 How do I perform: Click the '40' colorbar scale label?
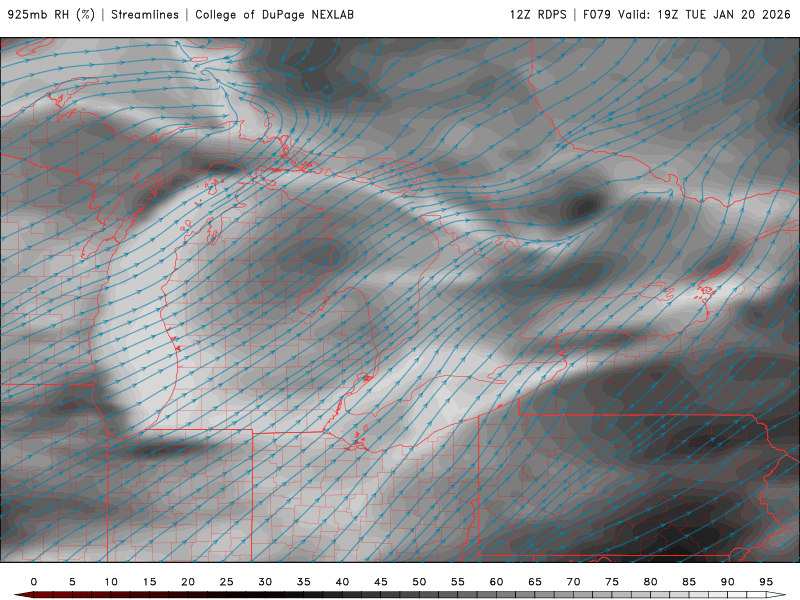(x=342, y=582)
